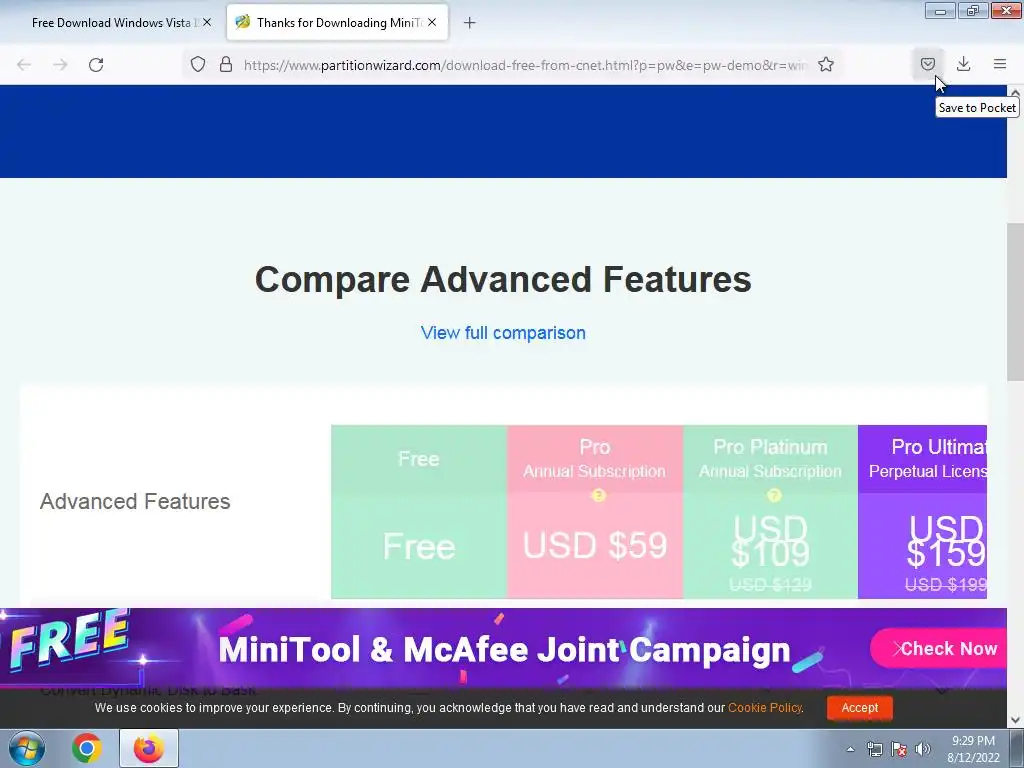Close the Free Download Windows Vista tab
The image size is (1024, 768).
[207, 22]
